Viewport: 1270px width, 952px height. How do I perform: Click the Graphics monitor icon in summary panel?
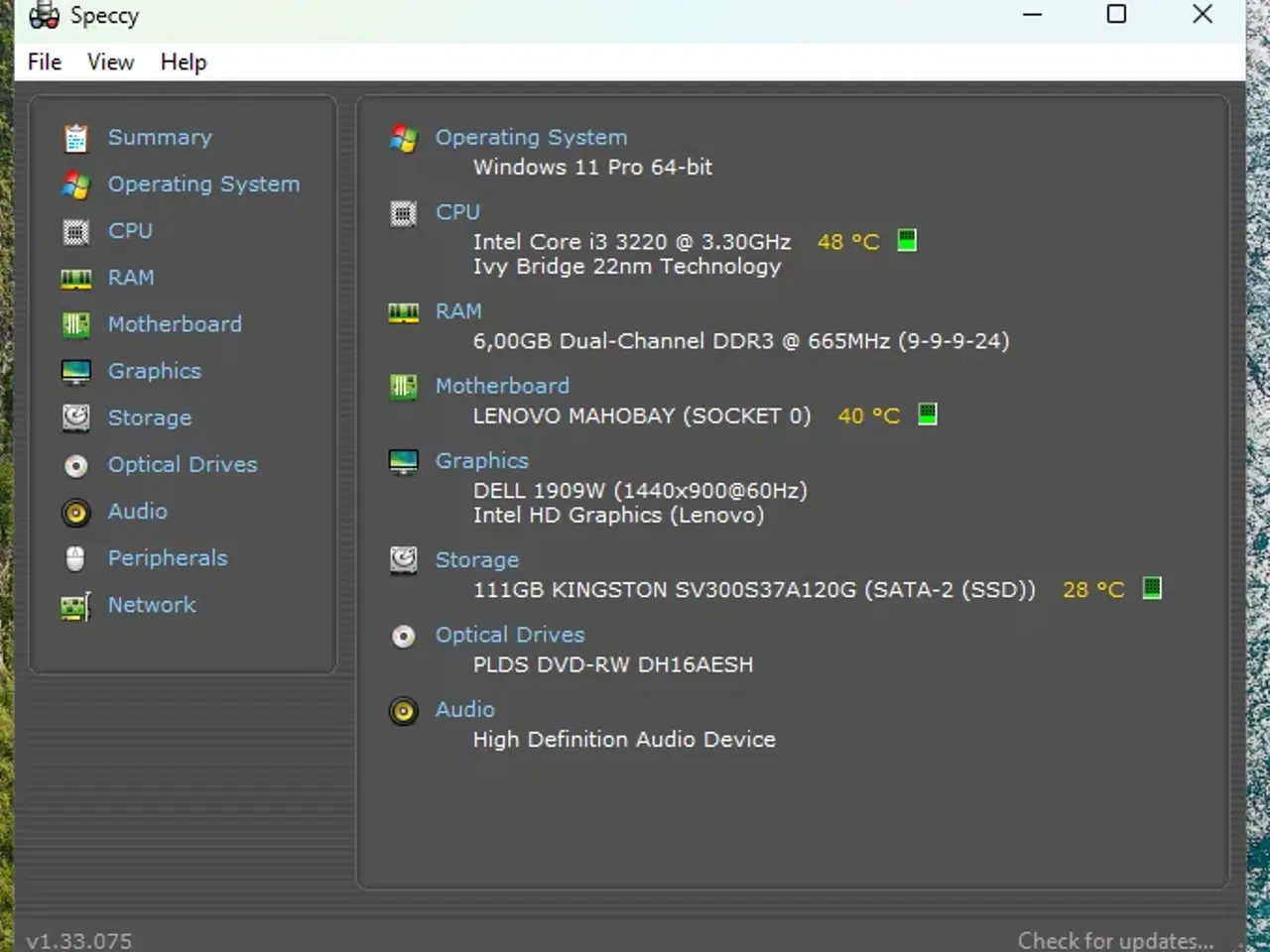[x=404, y=462]
